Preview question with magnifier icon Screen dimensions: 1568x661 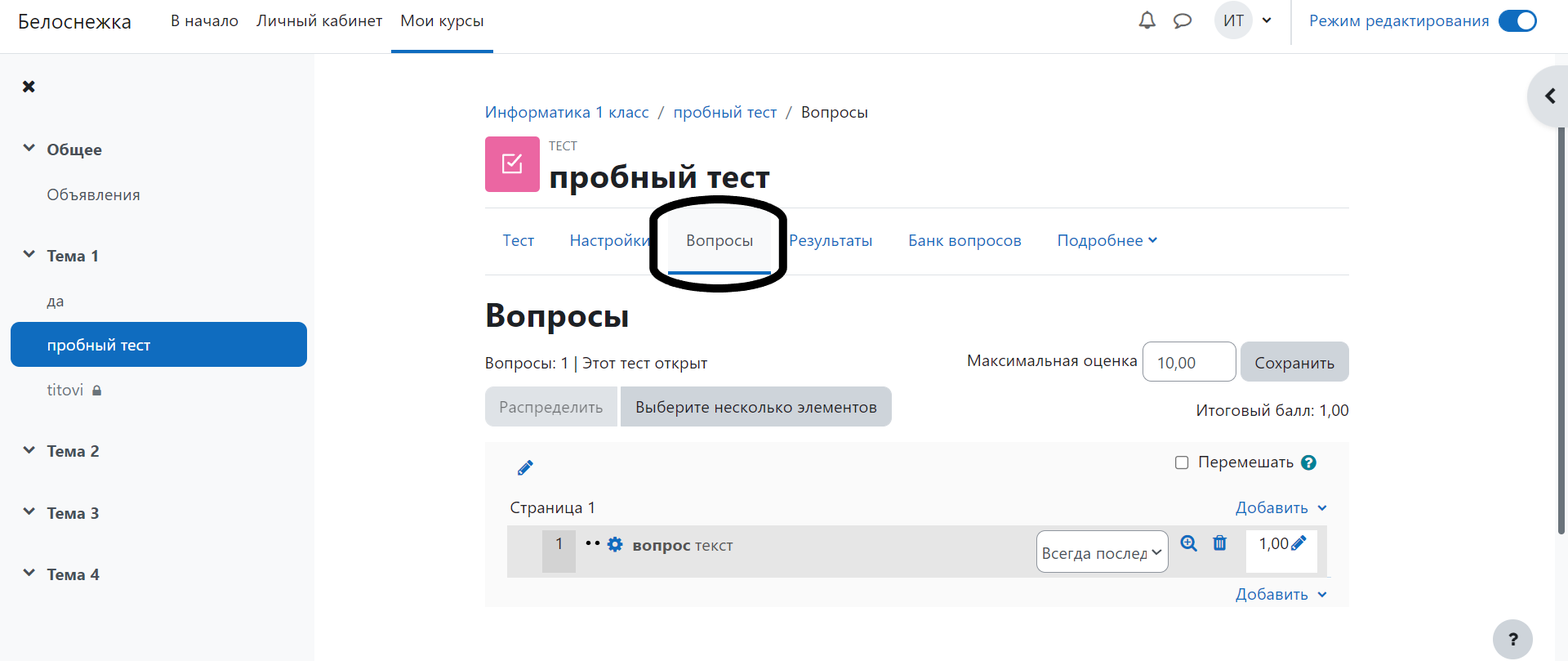[x=1189, y=543]
